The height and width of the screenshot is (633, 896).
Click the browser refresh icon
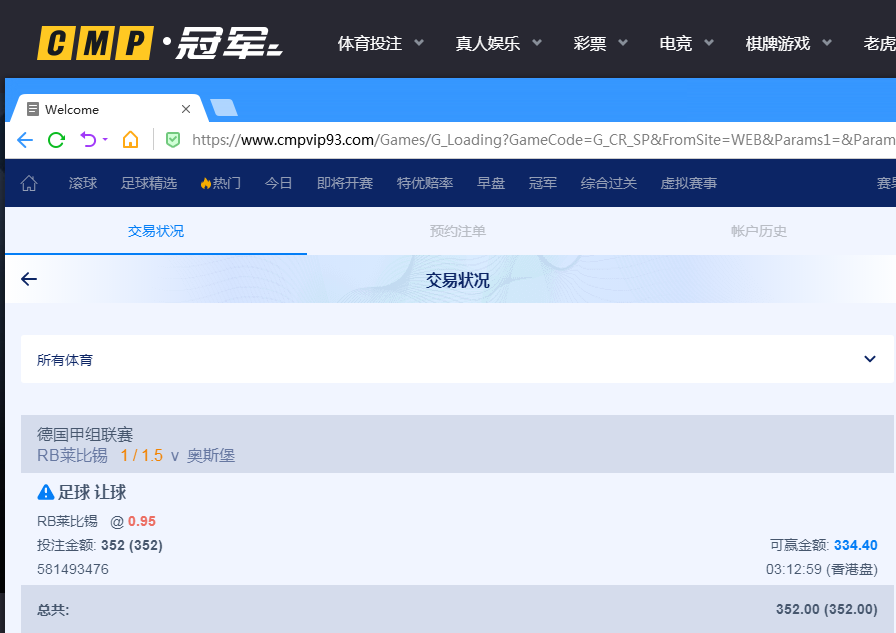[56, 141]
